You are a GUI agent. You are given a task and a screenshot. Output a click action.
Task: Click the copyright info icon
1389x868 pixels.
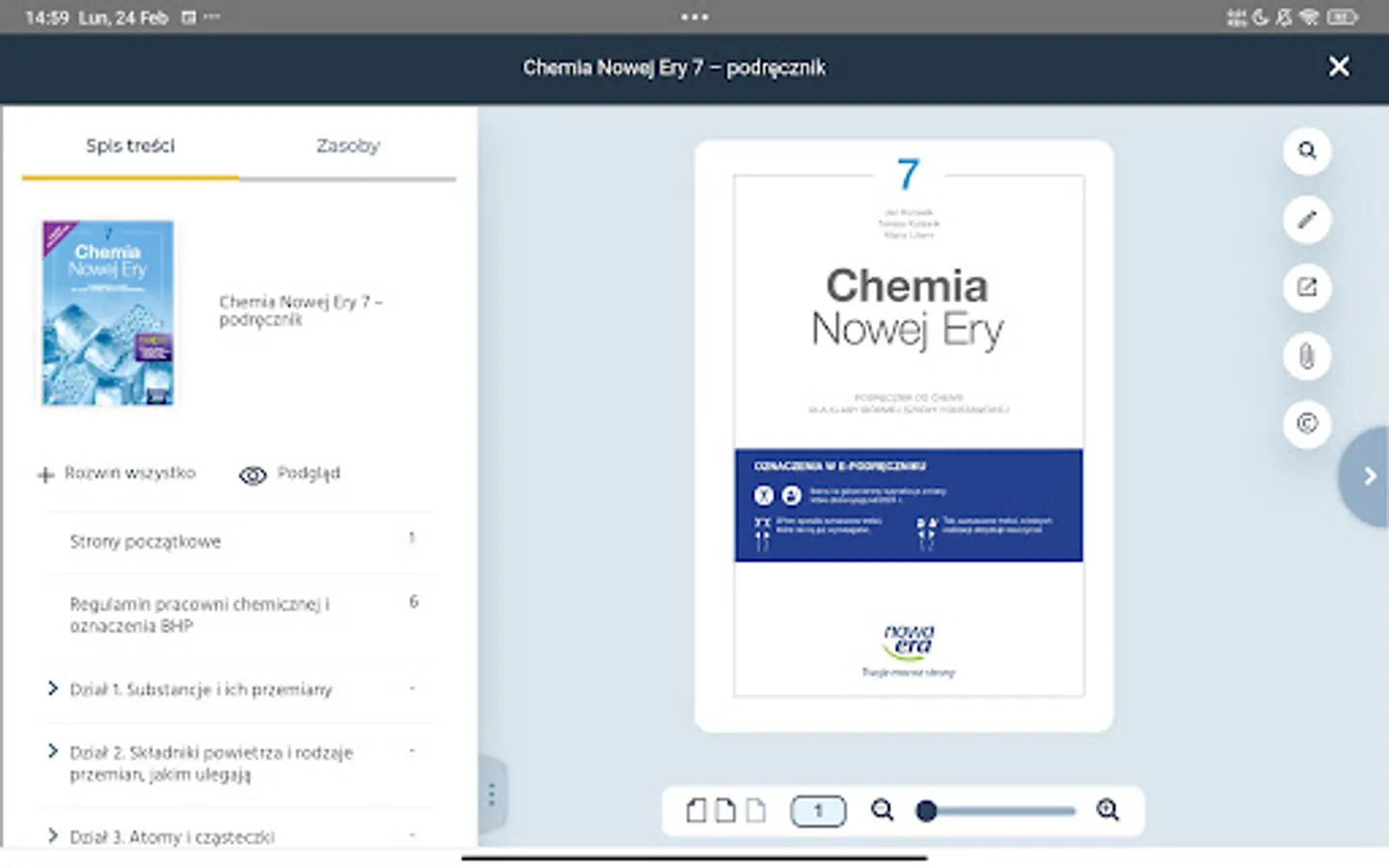[1306, 424]
